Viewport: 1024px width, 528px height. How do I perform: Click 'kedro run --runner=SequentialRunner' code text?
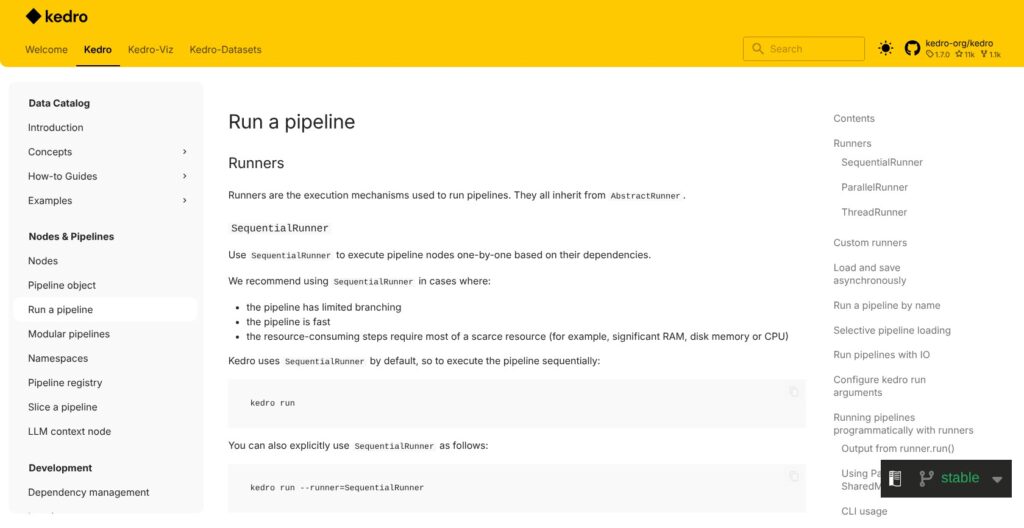337,487
